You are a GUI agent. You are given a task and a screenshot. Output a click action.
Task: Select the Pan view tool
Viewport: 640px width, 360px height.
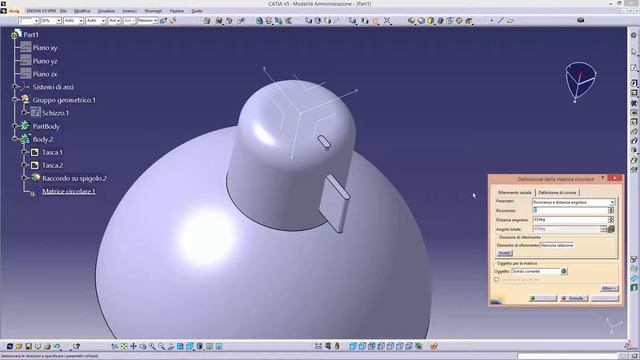[133, 347]
